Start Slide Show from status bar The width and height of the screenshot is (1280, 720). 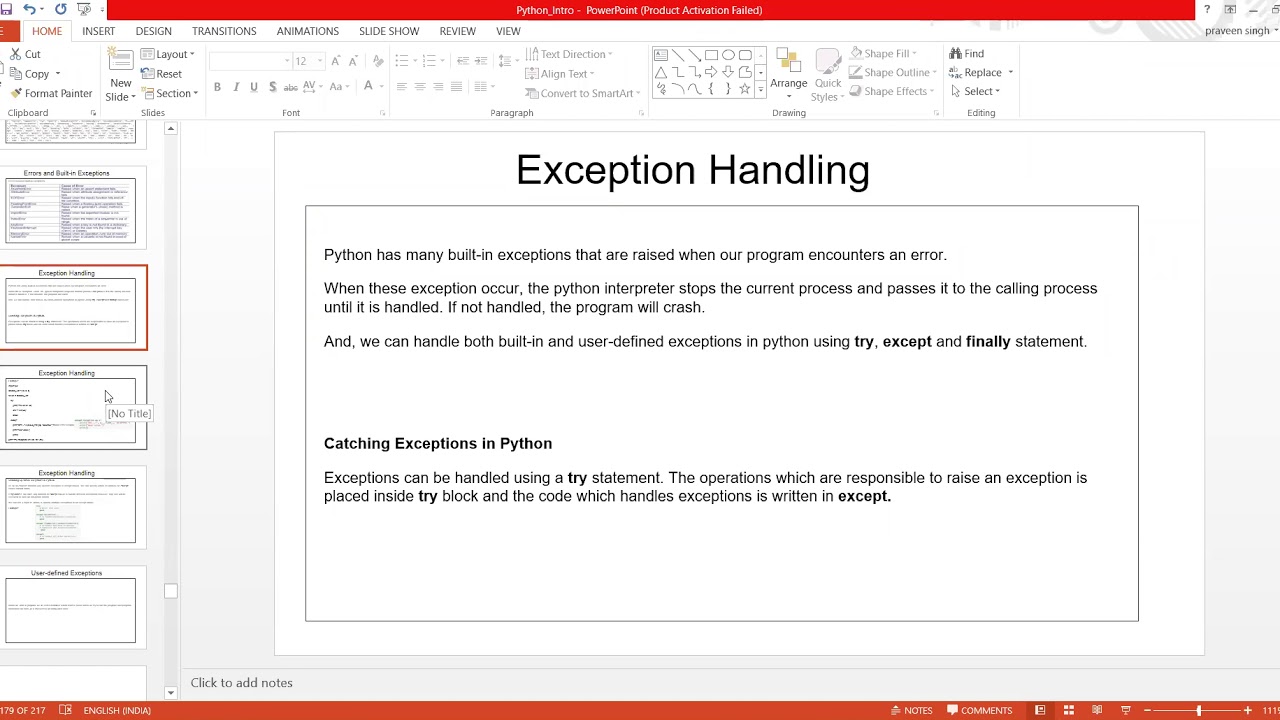pos(1125,710)
